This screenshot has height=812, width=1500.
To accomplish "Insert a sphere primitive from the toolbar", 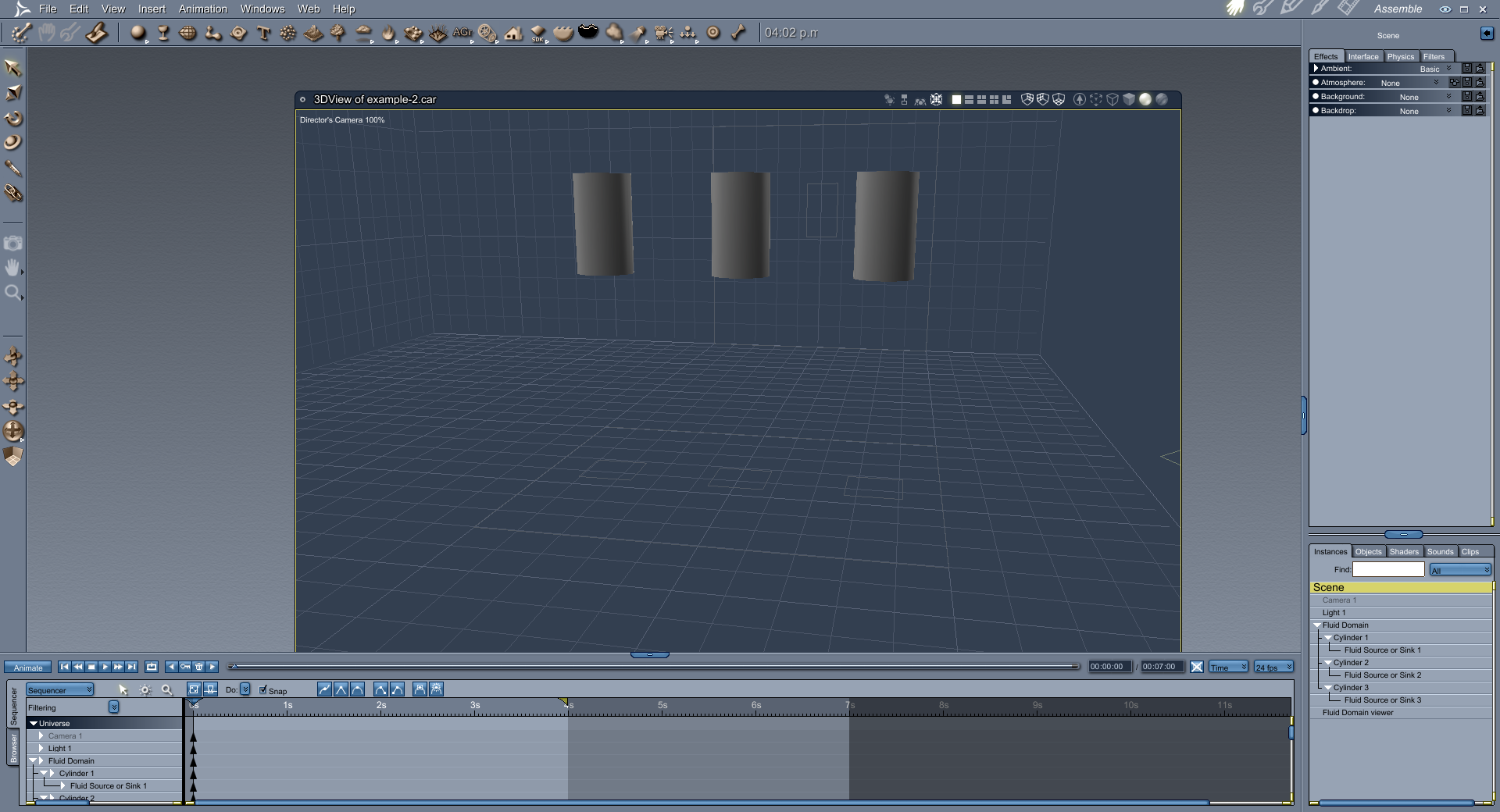I will tap(138, 33).
